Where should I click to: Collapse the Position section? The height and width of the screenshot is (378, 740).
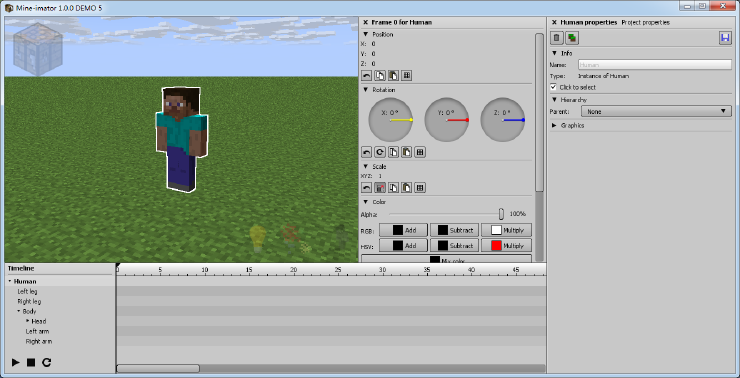[x=365, y=34]
